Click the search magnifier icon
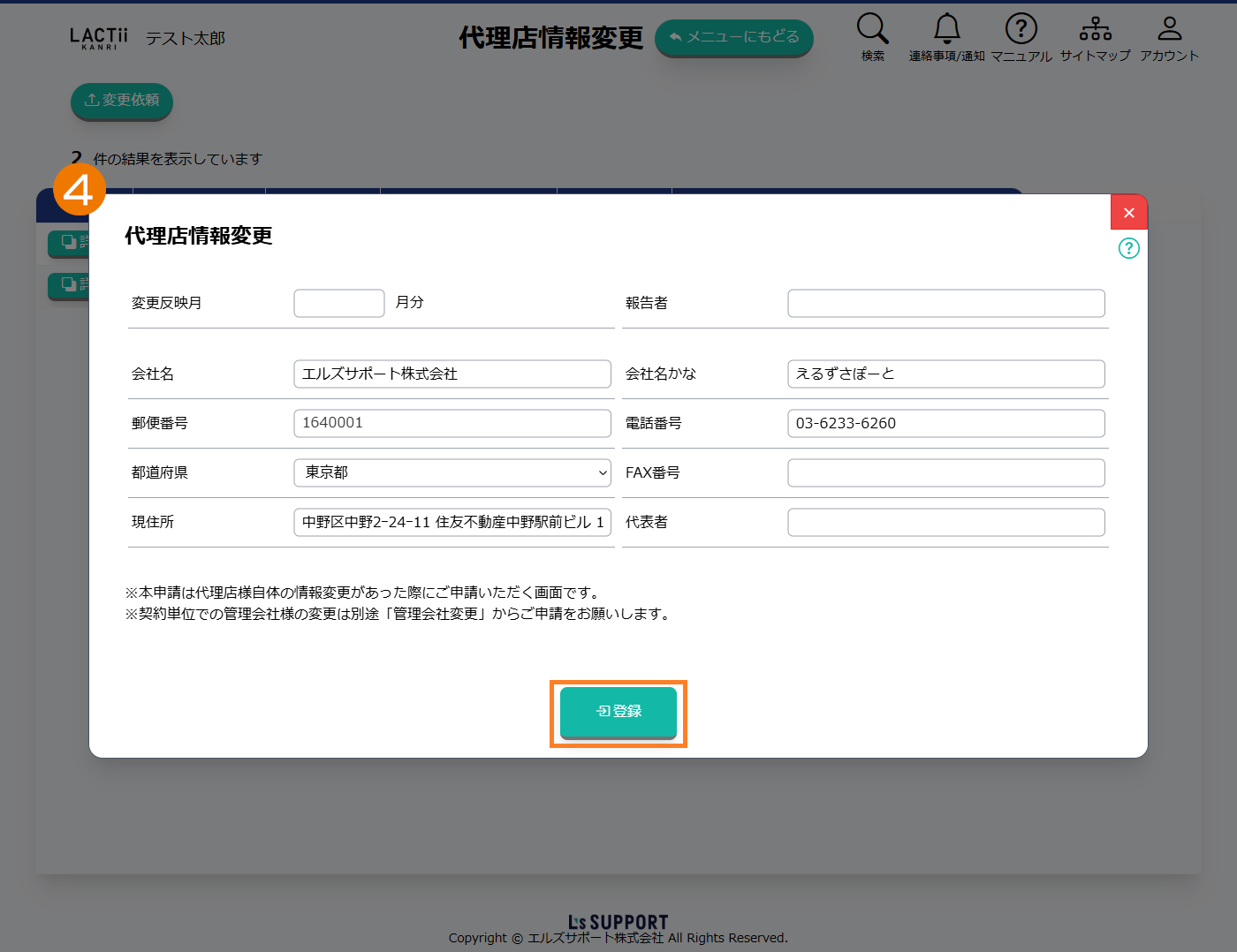The height and width of the screenshot is (952, 1237). (x=872, y=29)
